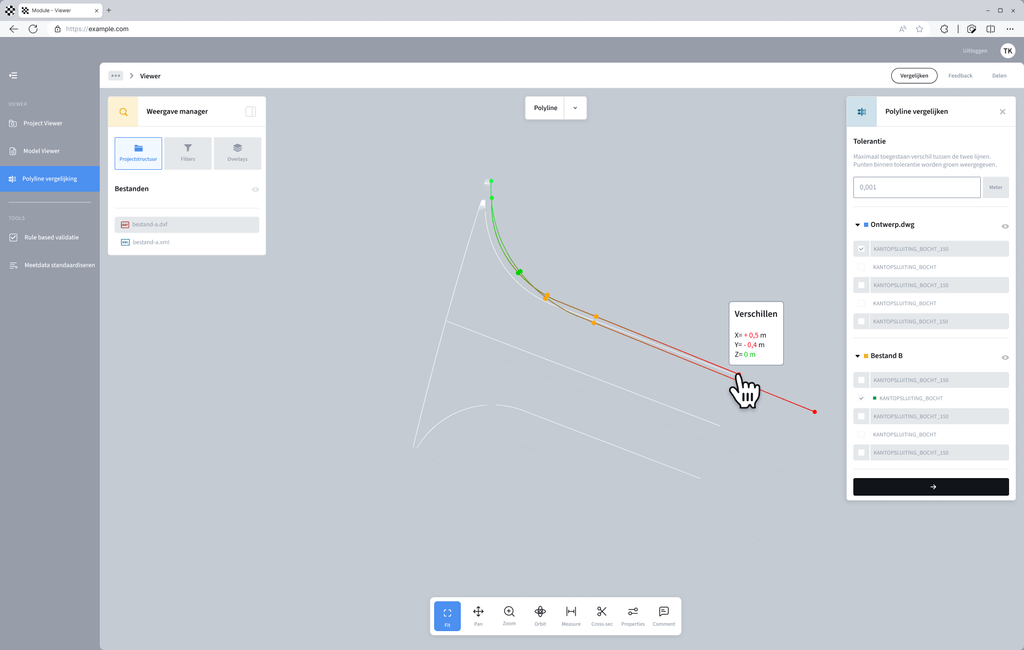Open the Polyline dropdown arrow

click(575, 108)
